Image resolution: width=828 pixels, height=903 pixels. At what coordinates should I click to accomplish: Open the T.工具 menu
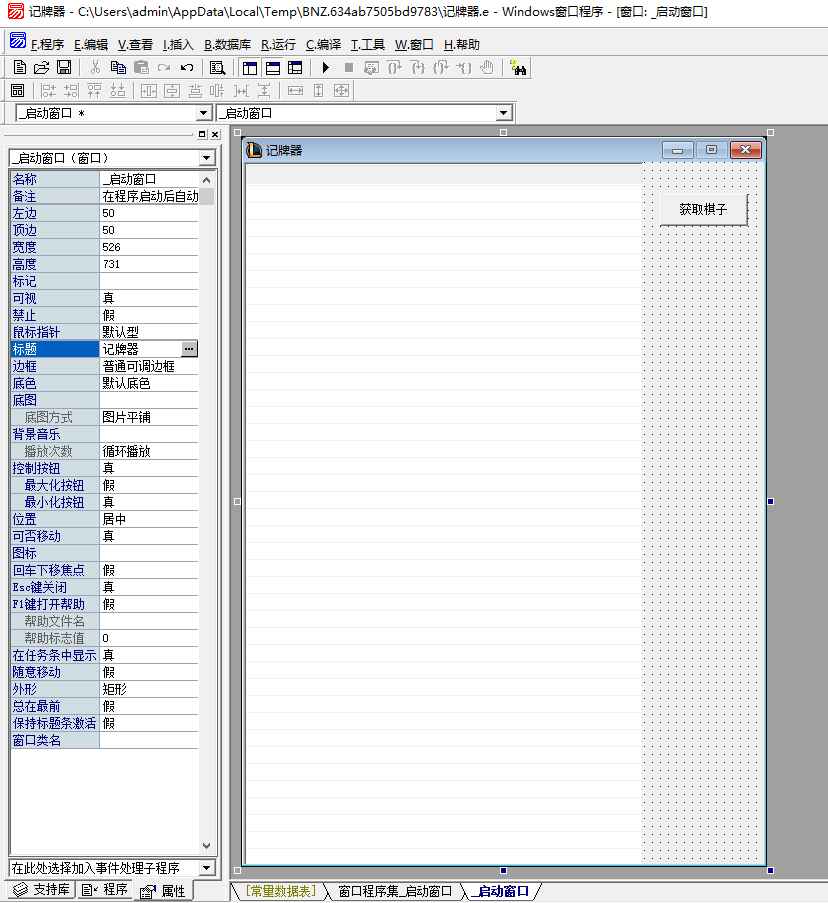[x=367, y=44]
